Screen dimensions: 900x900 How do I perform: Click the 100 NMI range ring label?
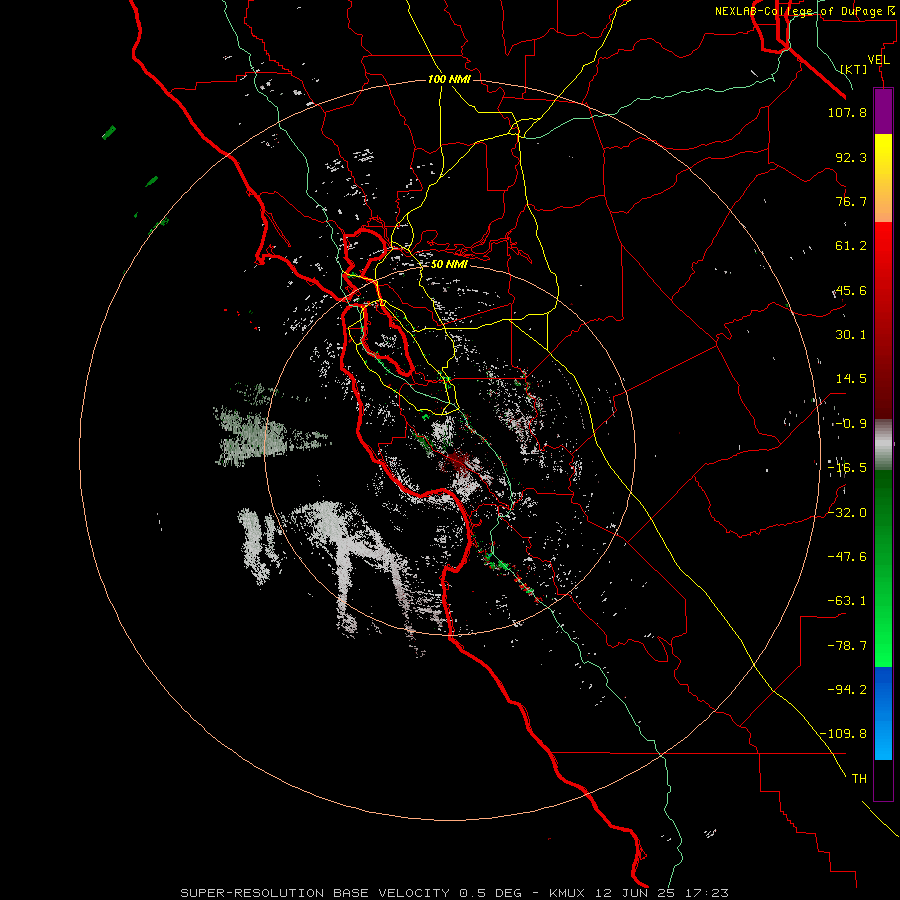(x=449, y=79)
